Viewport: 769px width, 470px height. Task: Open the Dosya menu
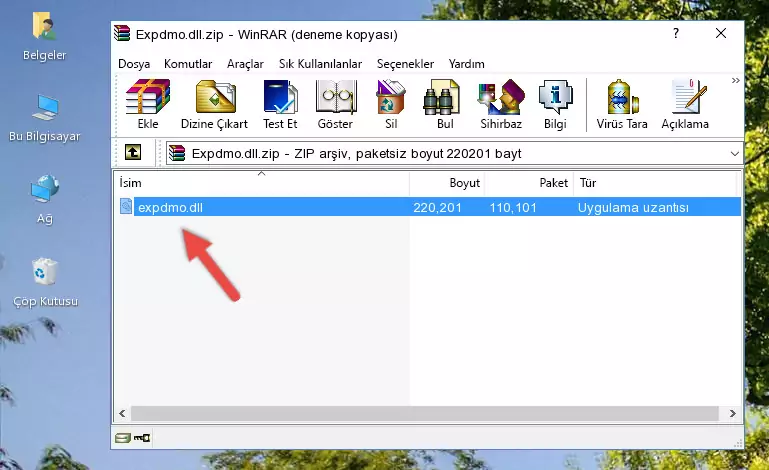[134, 64]
